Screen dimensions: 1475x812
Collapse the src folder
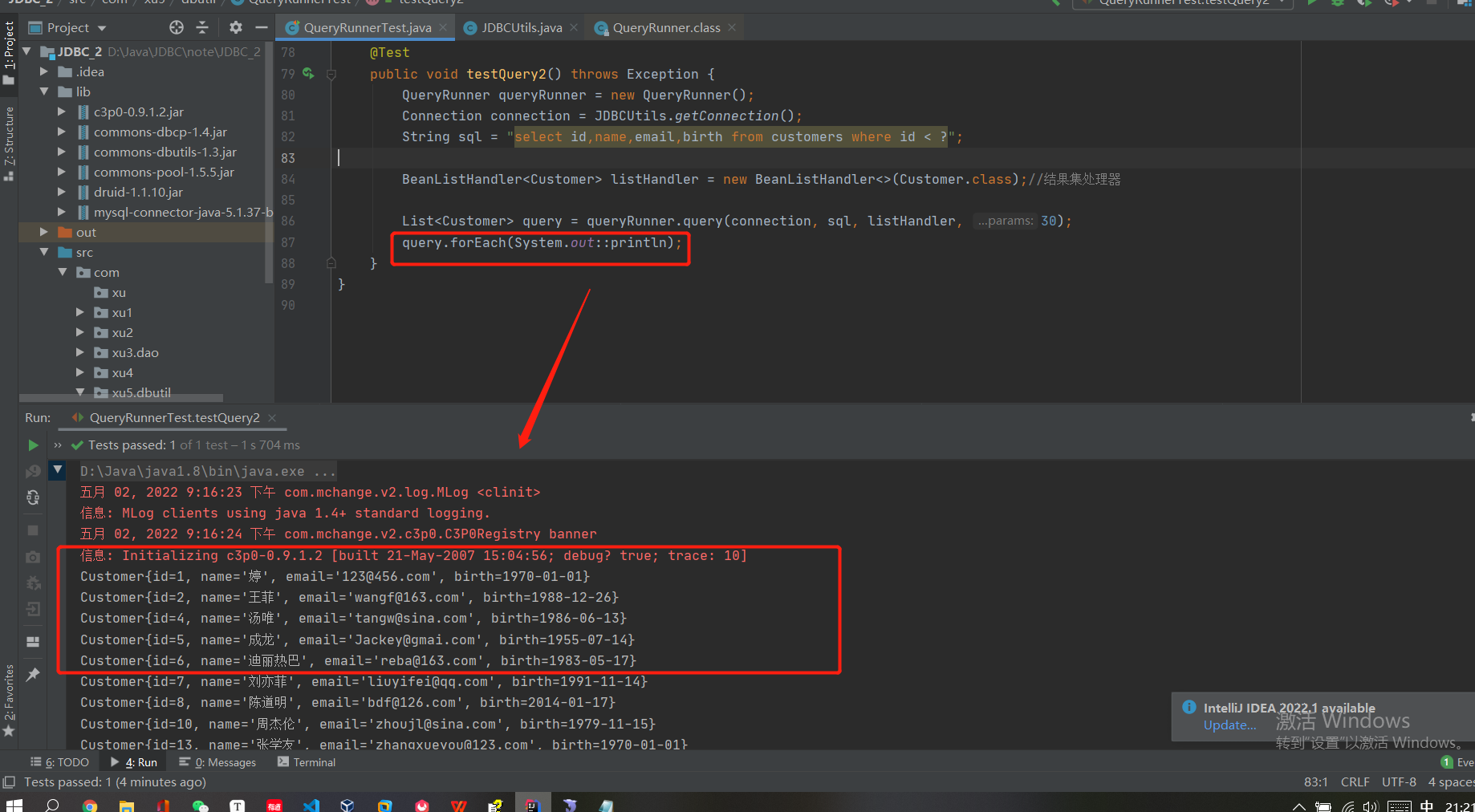[44, 252]
